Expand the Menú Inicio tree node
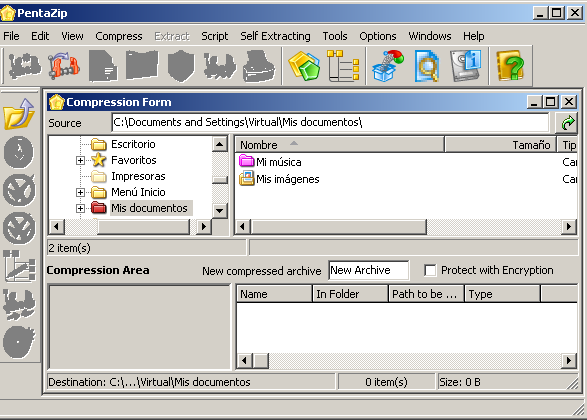Screen dimensions: 587x420 (x=80, y=192)
